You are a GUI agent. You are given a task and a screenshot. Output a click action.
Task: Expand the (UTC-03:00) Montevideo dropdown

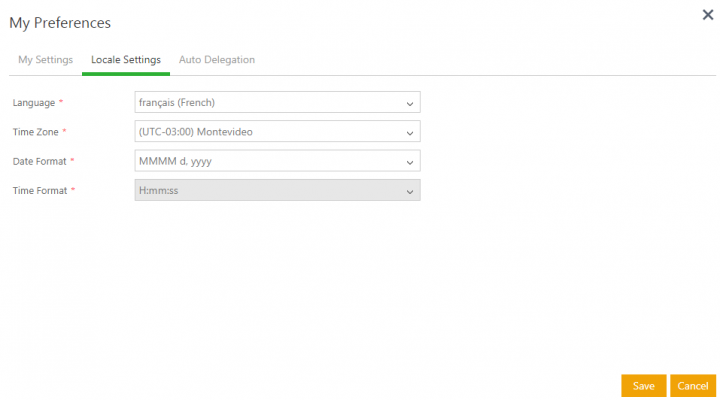click(x=270, y=132)
